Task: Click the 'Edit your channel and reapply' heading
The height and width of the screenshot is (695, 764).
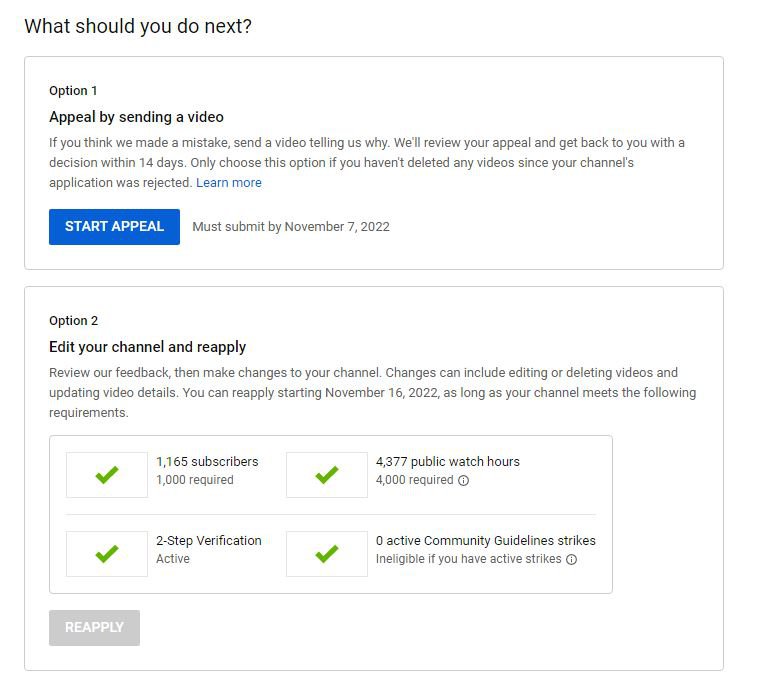Action: [147, 347]
